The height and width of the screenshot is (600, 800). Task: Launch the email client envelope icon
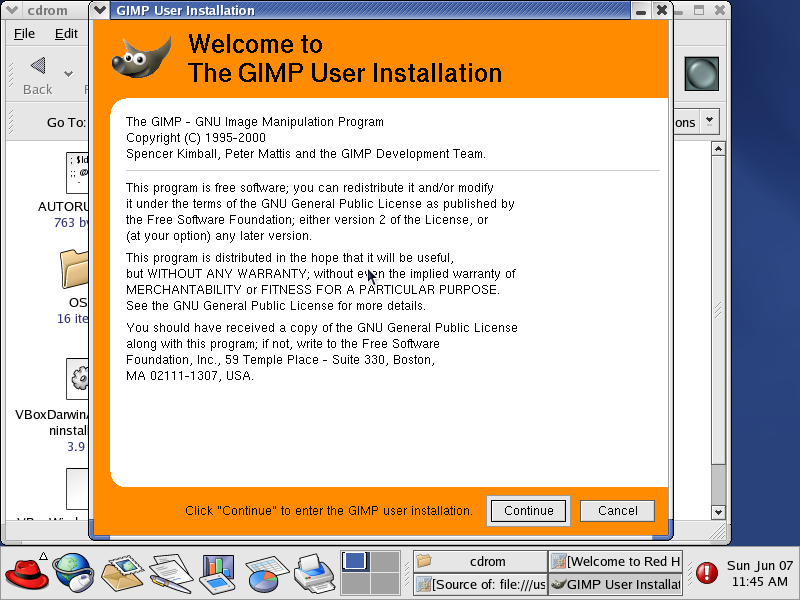122,573
